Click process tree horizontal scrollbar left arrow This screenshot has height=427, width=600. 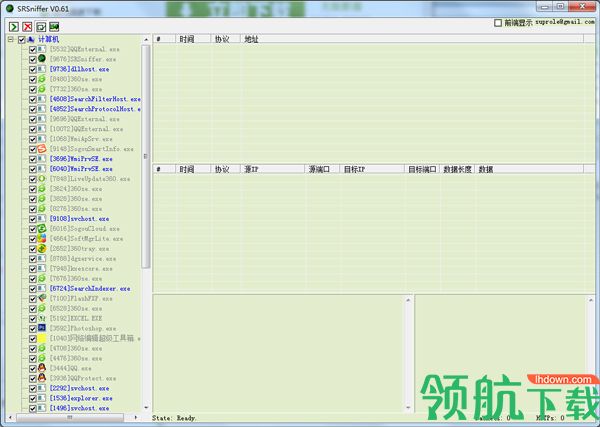click(x=10, y=417)
